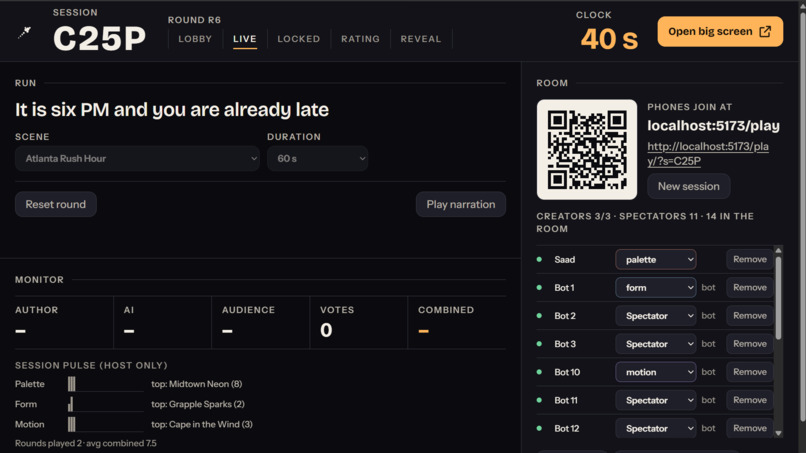Click the Form pulse bar
Image resolution: width=806 pixels, height=453 pixels.
point(105,404)
